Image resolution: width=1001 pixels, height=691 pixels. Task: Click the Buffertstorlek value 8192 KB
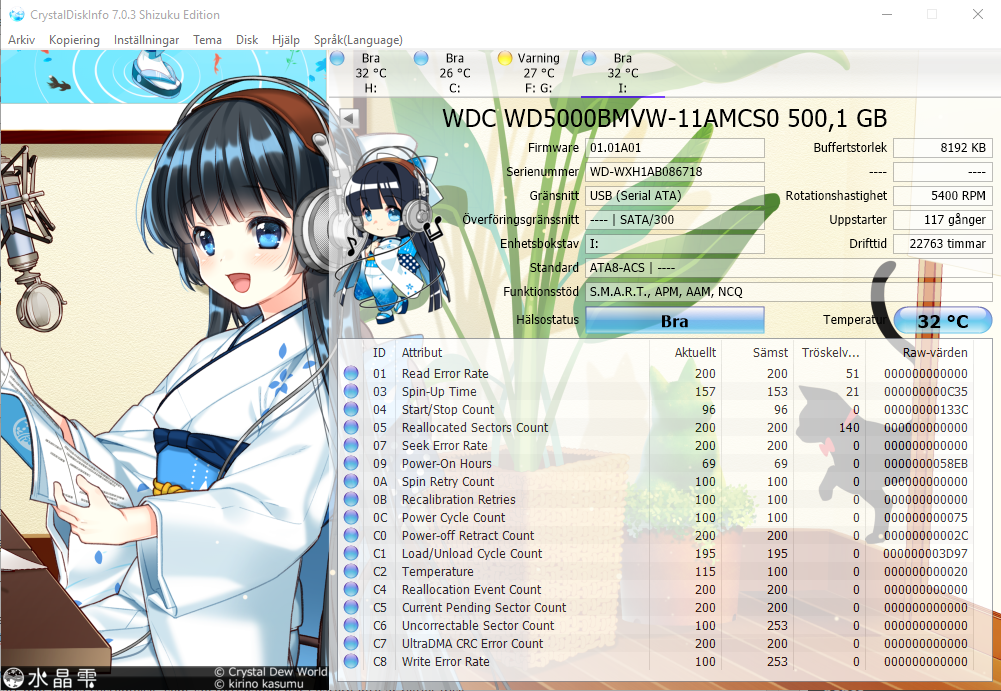click(943, 148)
